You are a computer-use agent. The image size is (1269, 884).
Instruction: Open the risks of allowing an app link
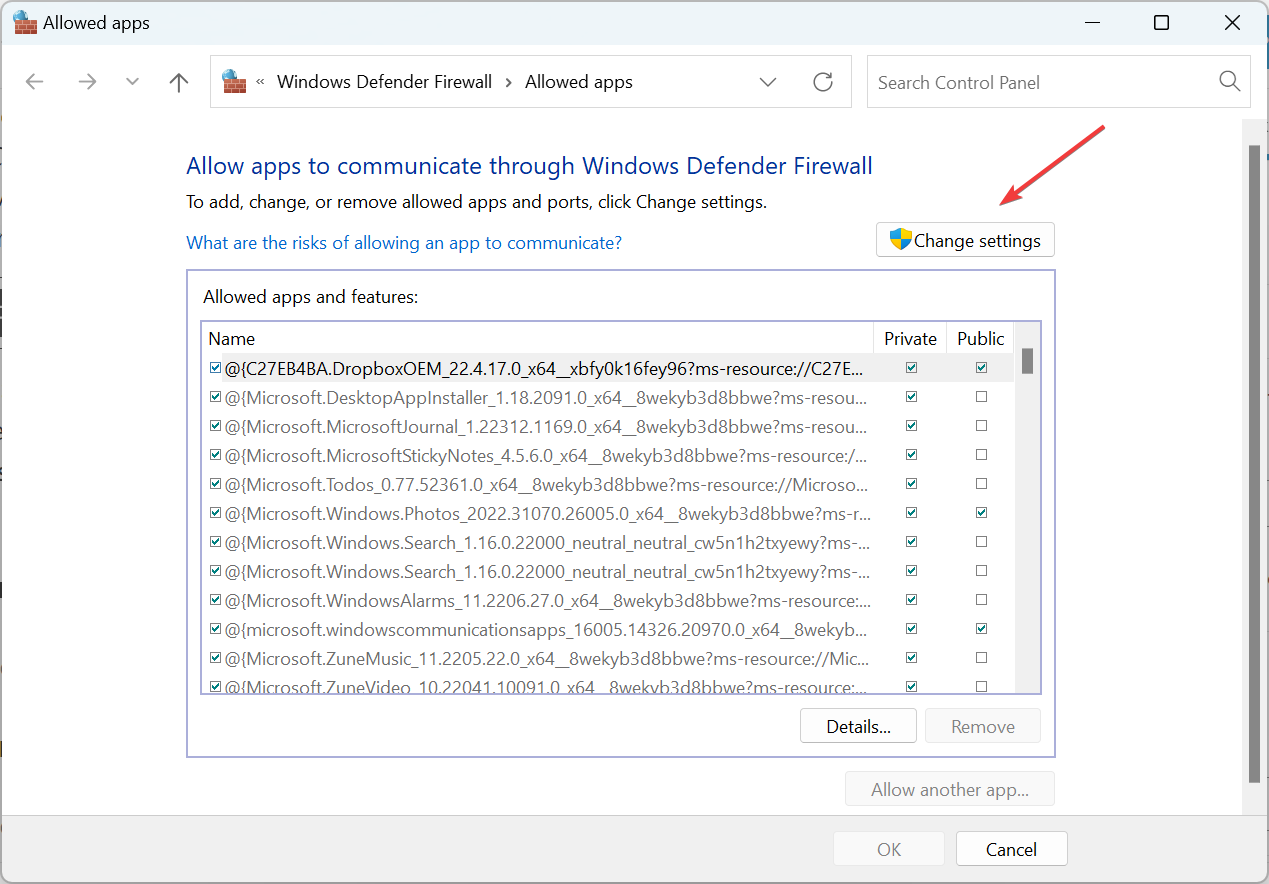404,242
